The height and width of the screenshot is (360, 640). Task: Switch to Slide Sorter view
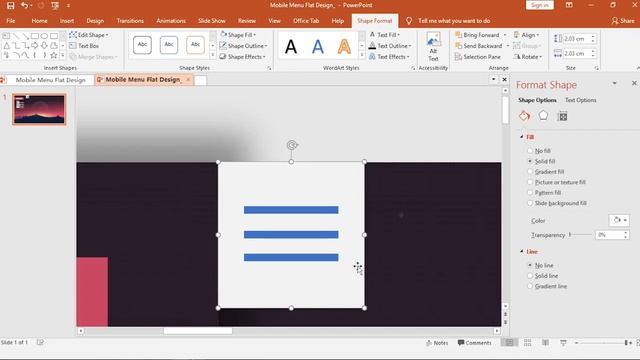pyautogui.click(x=527, y=342)
